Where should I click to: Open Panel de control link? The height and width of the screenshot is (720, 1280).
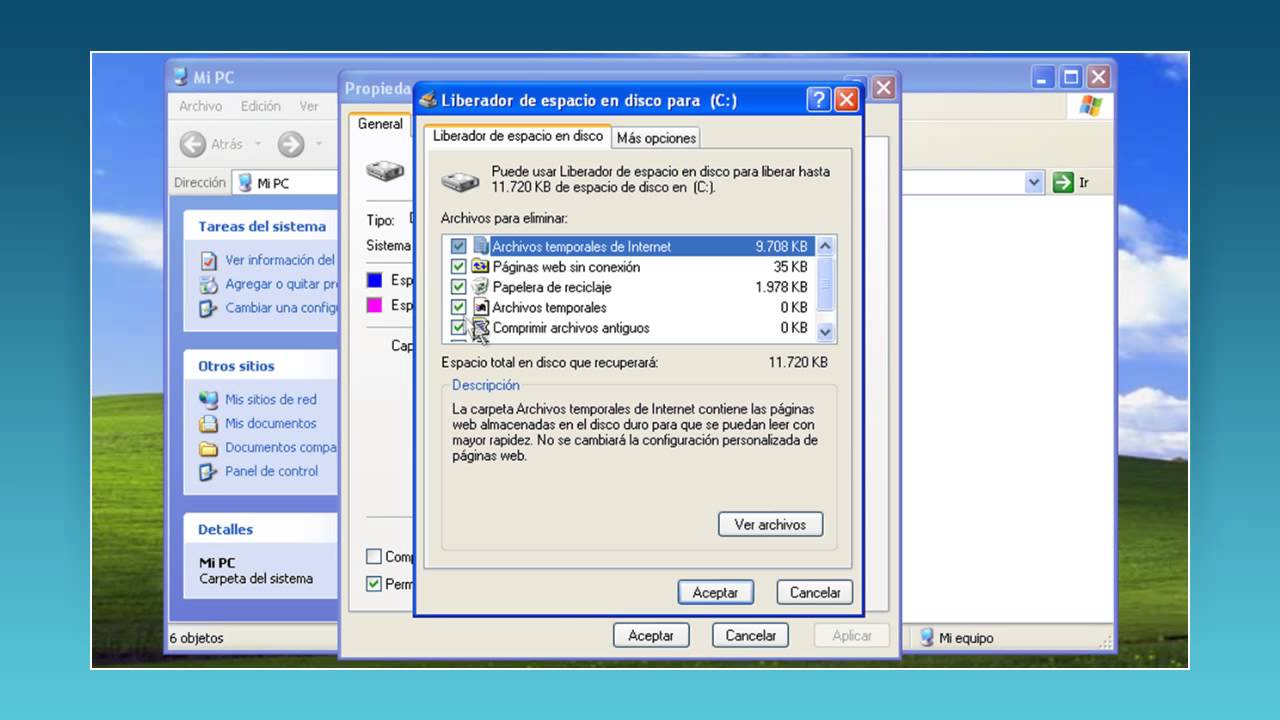click(271, 472)
